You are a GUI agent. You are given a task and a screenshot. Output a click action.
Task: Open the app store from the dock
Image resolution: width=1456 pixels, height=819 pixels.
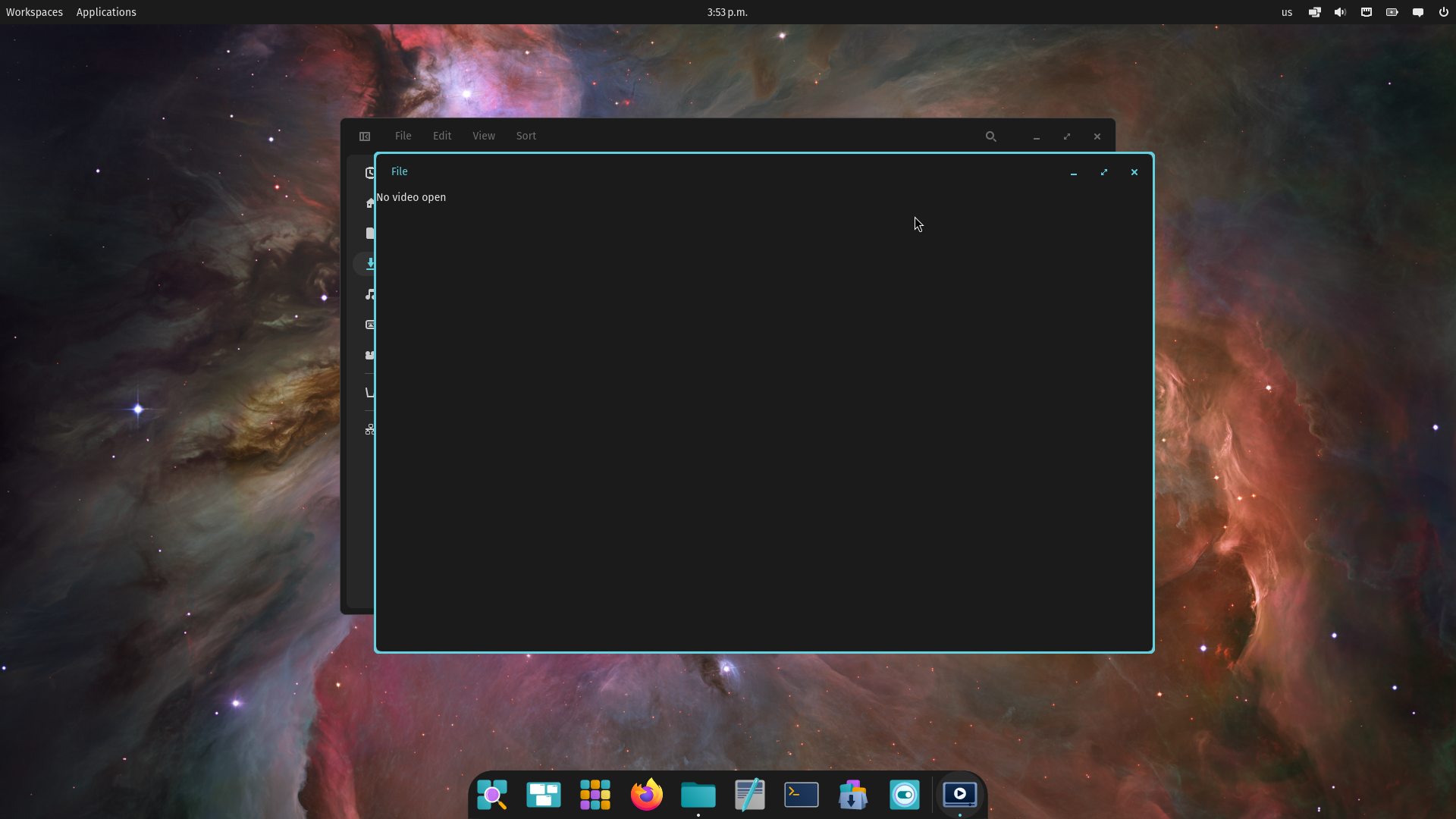[x=853, y=795]
